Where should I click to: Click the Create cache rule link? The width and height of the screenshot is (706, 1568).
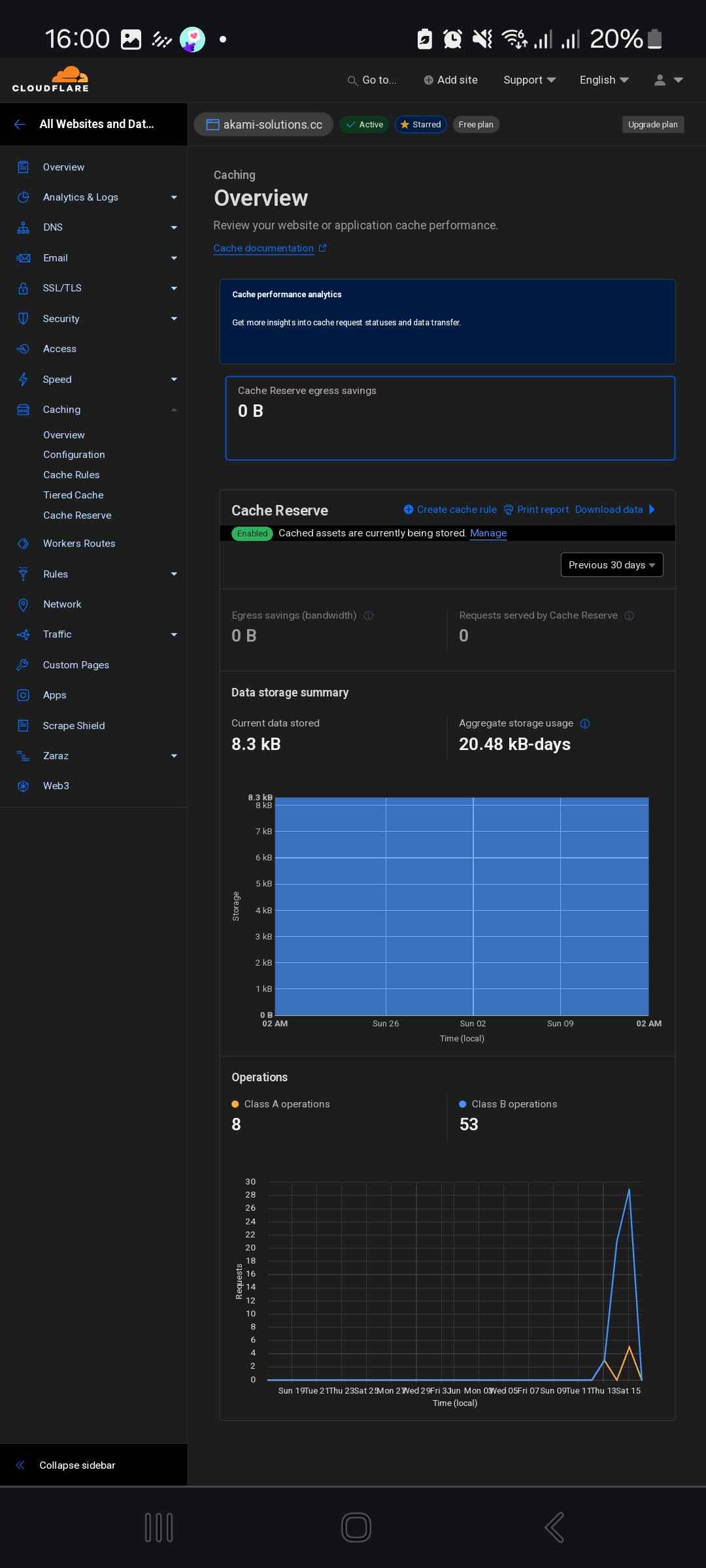(450, 510)
